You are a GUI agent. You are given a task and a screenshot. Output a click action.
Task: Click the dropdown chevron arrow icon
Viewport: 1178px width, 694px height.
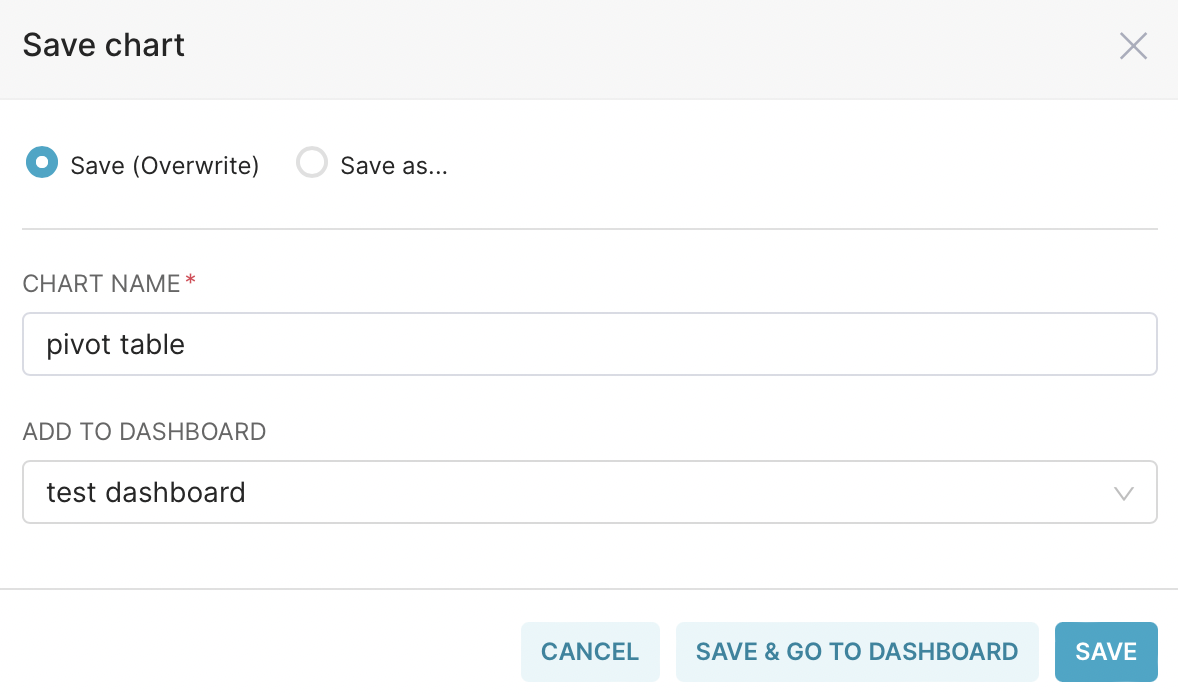coord(1123,493)
